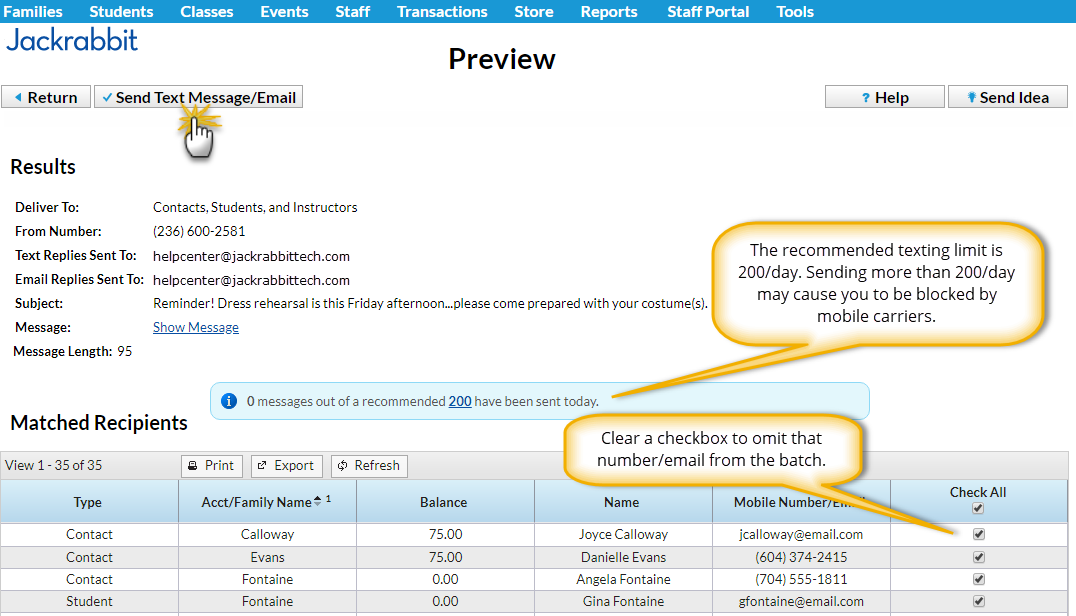
Task: Open the Tools menu
Action: click(x=795, y=12)
